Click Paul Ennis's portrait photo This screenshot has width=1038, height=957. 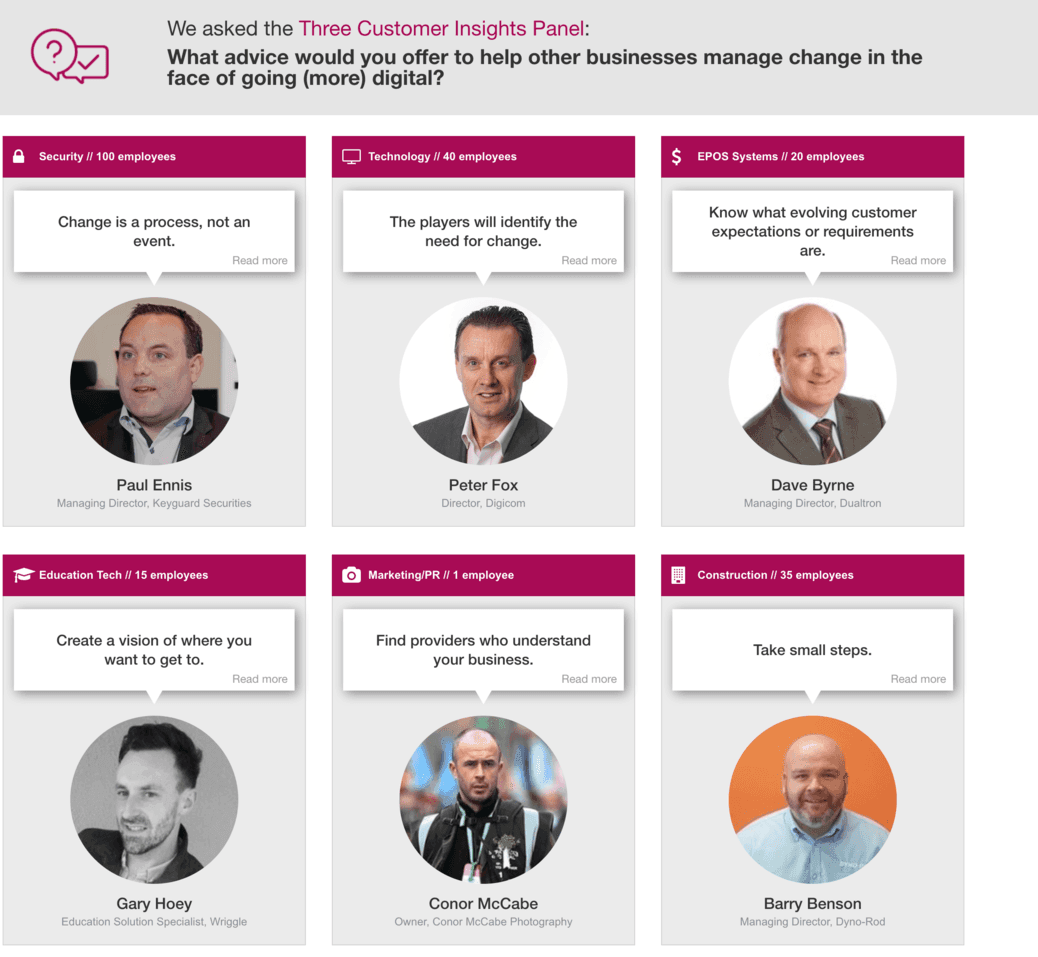(x=154, y=381)
